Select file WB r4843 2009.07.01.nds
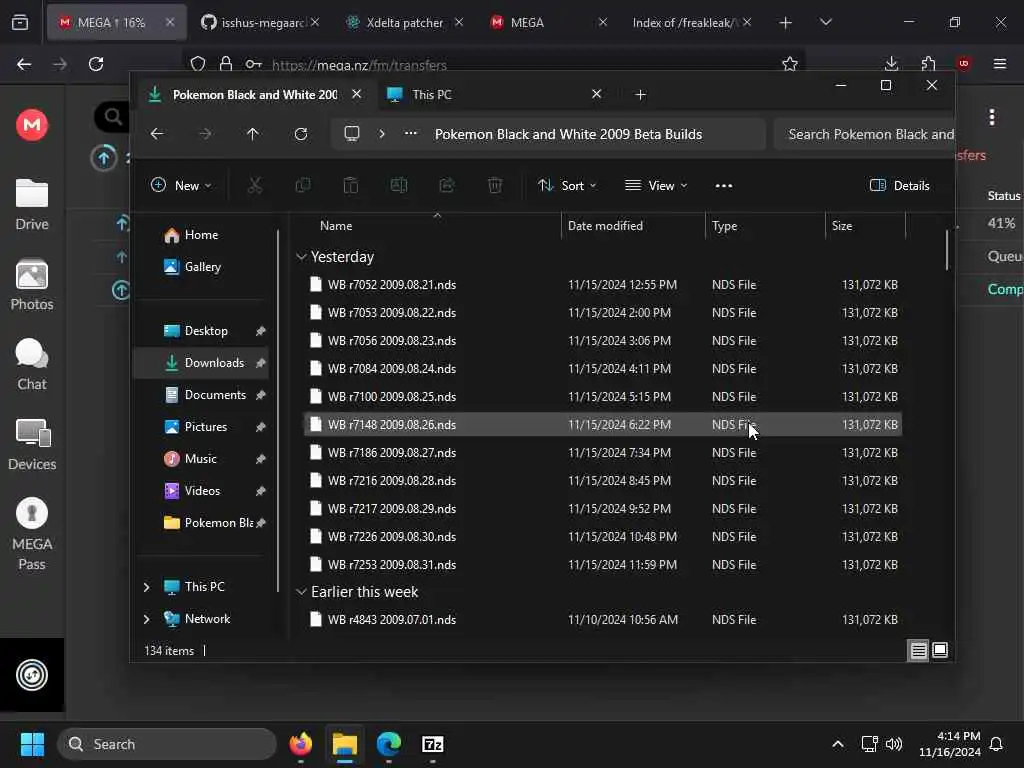Screen dimensions: 1024x768 tap(603, 620)
